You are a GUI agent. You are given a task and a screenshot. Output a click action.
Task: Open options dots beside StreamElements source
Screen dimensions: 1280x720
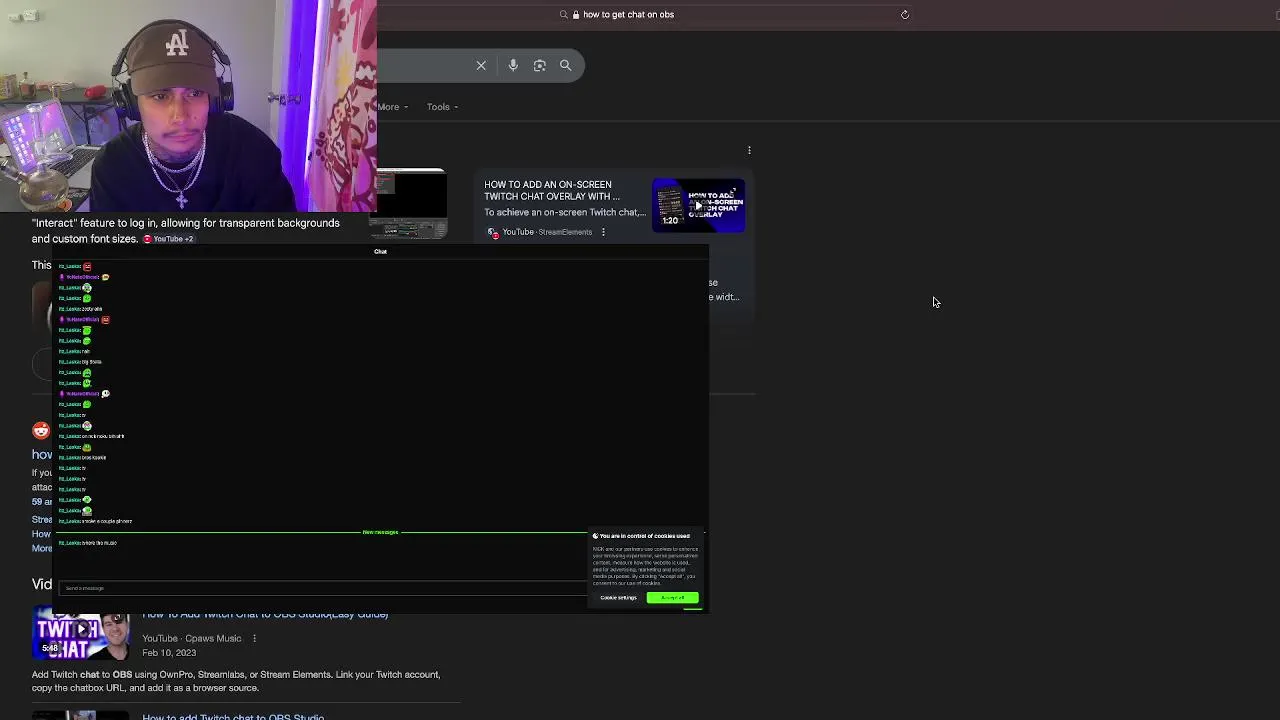pos(603,232)
